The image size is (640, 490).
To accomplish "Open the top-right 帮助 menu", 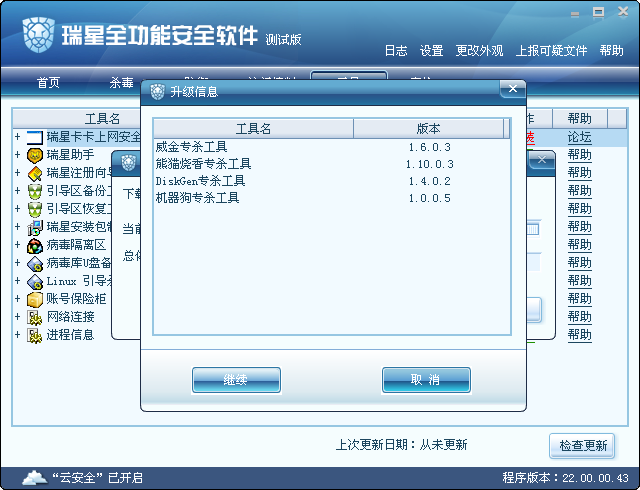I will (x=611, y=51).
